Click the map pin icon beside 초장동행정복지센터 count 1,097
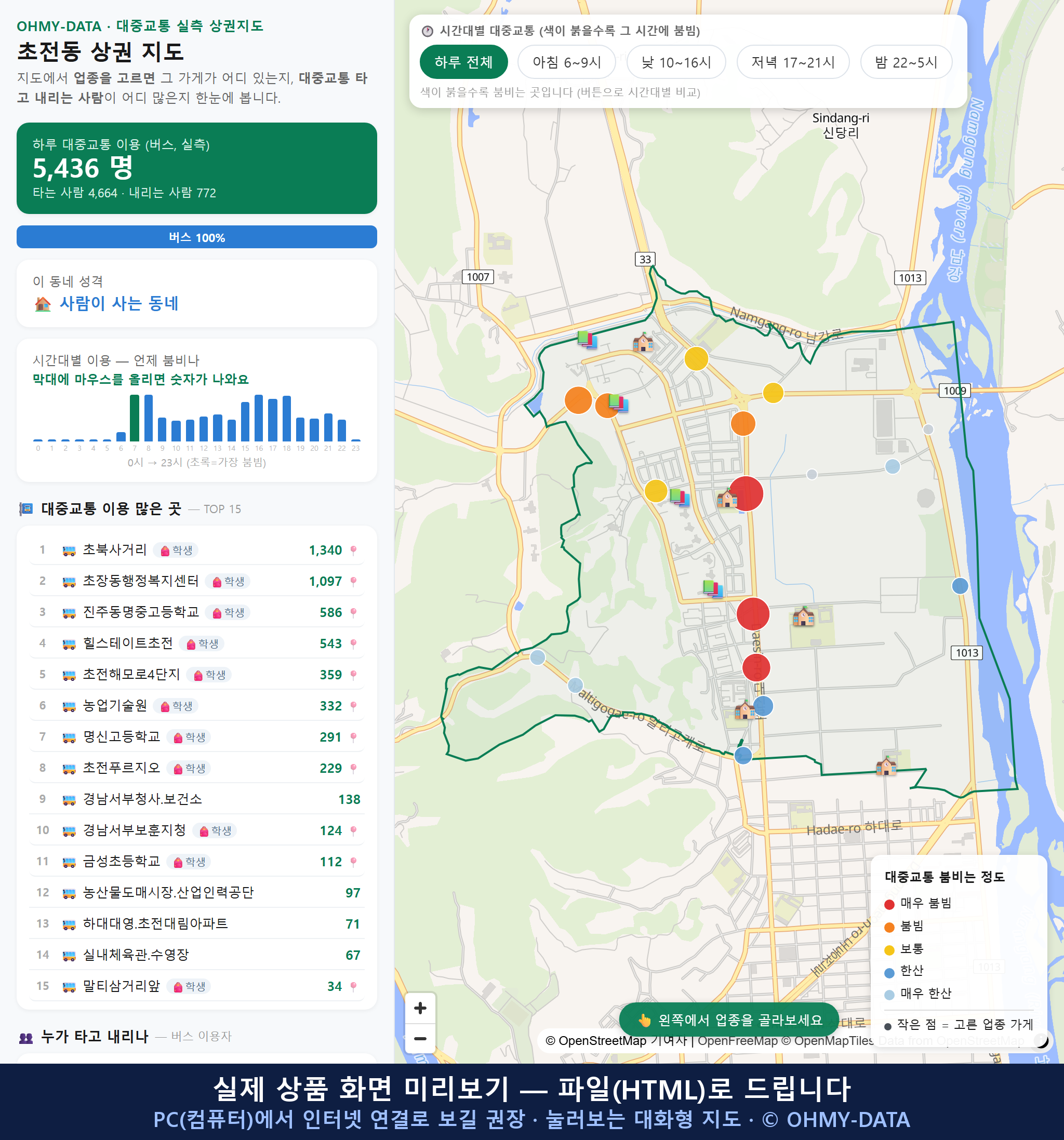The image size is (1064, 1140). point(353,582)
